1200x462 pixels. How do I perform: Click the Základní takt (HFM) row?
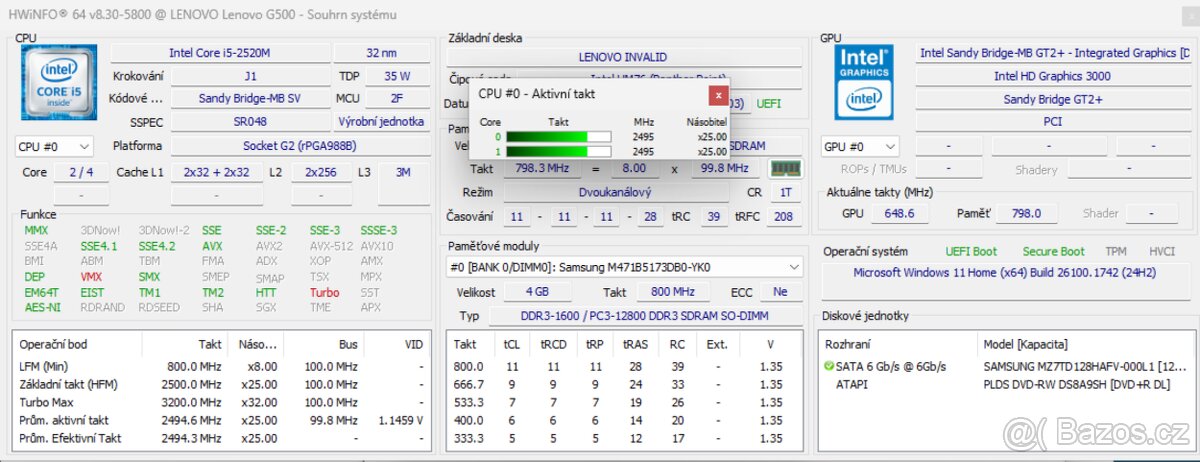222,384
